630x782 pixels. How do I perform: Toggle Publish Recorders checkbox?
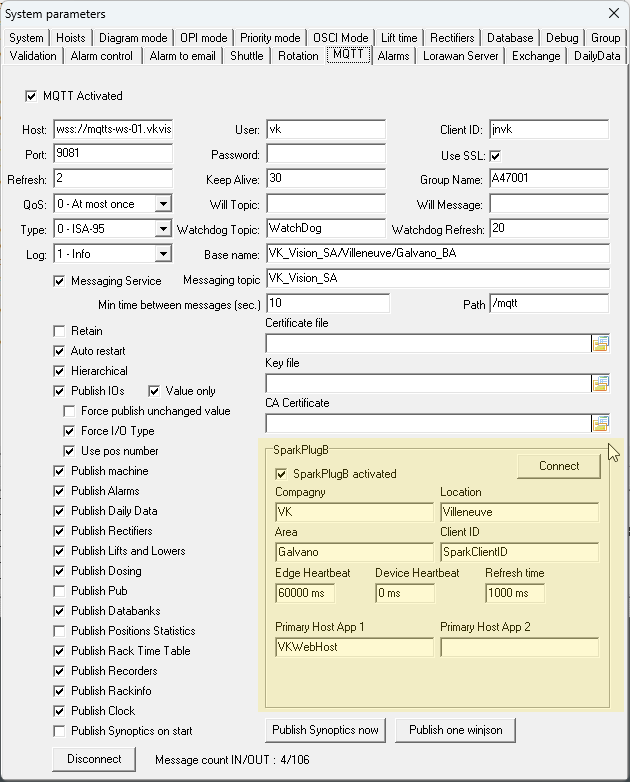click(59, 671)
